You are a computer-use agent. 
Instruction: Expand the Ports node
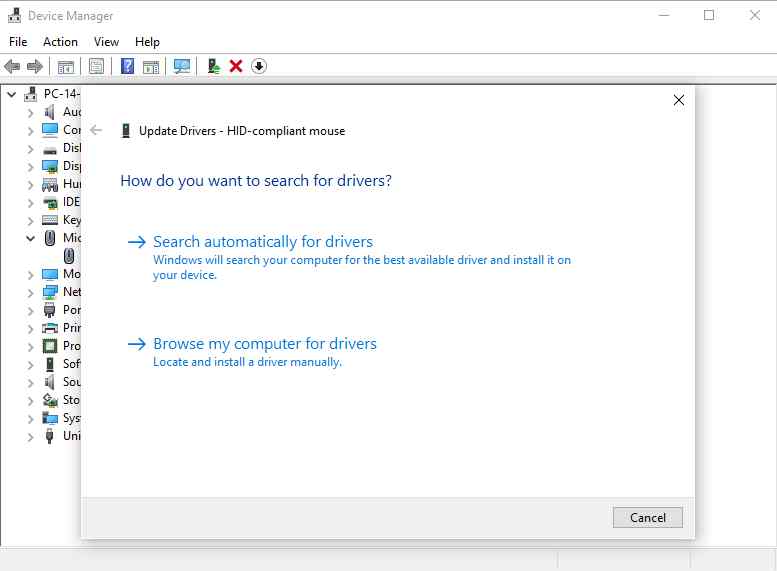click(x=30, y=311)
